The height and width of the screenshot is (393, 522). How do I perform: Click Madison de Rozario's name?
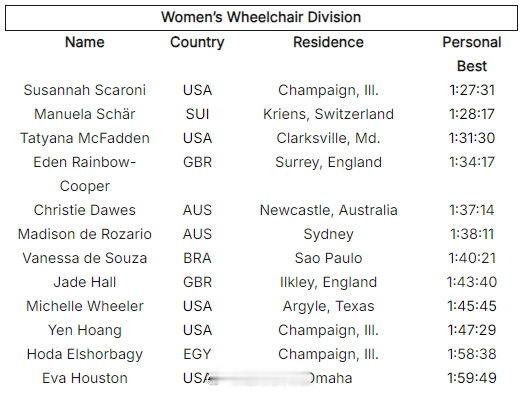click(85, 234)
